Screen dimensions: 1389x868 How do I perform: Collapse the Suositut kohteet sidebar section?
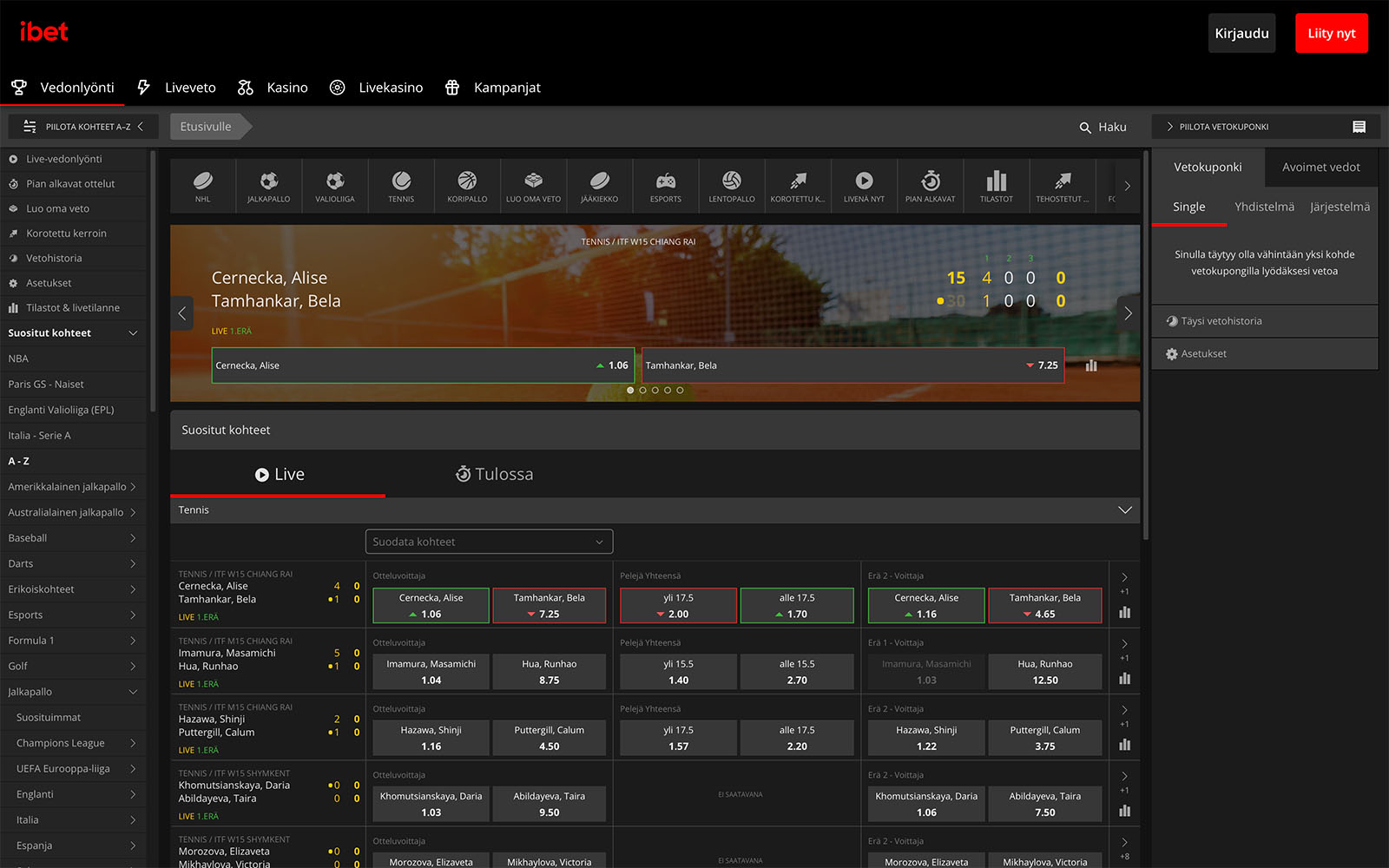(x=133, y=333)
